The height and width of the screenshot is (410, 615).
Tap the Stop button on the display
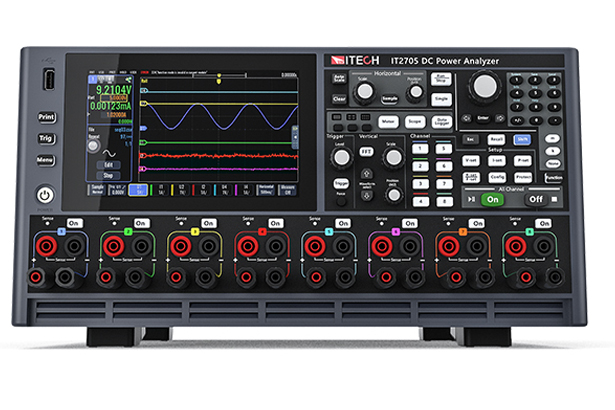pos(108,175)
